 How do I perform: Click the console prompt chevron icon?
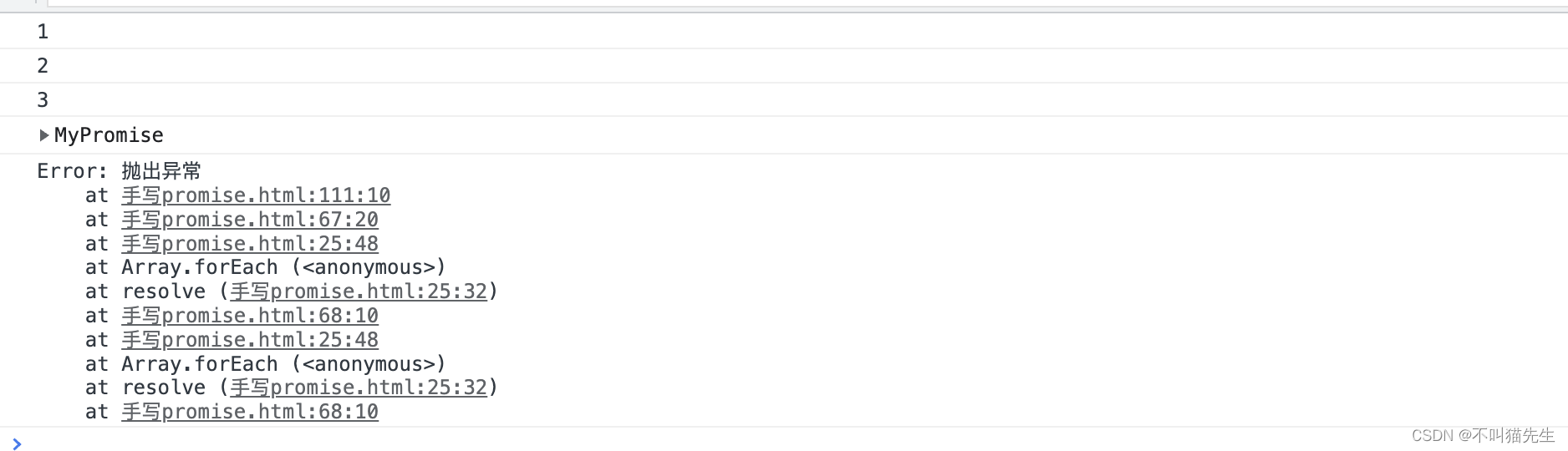pos(17,443)
